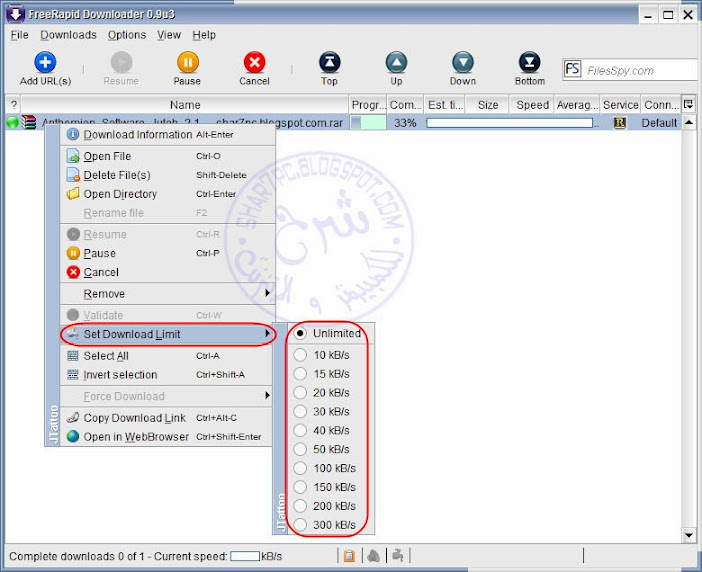Sort downloads by the Name column header
This screenshot has width=702, height=572.
(185, 105)
